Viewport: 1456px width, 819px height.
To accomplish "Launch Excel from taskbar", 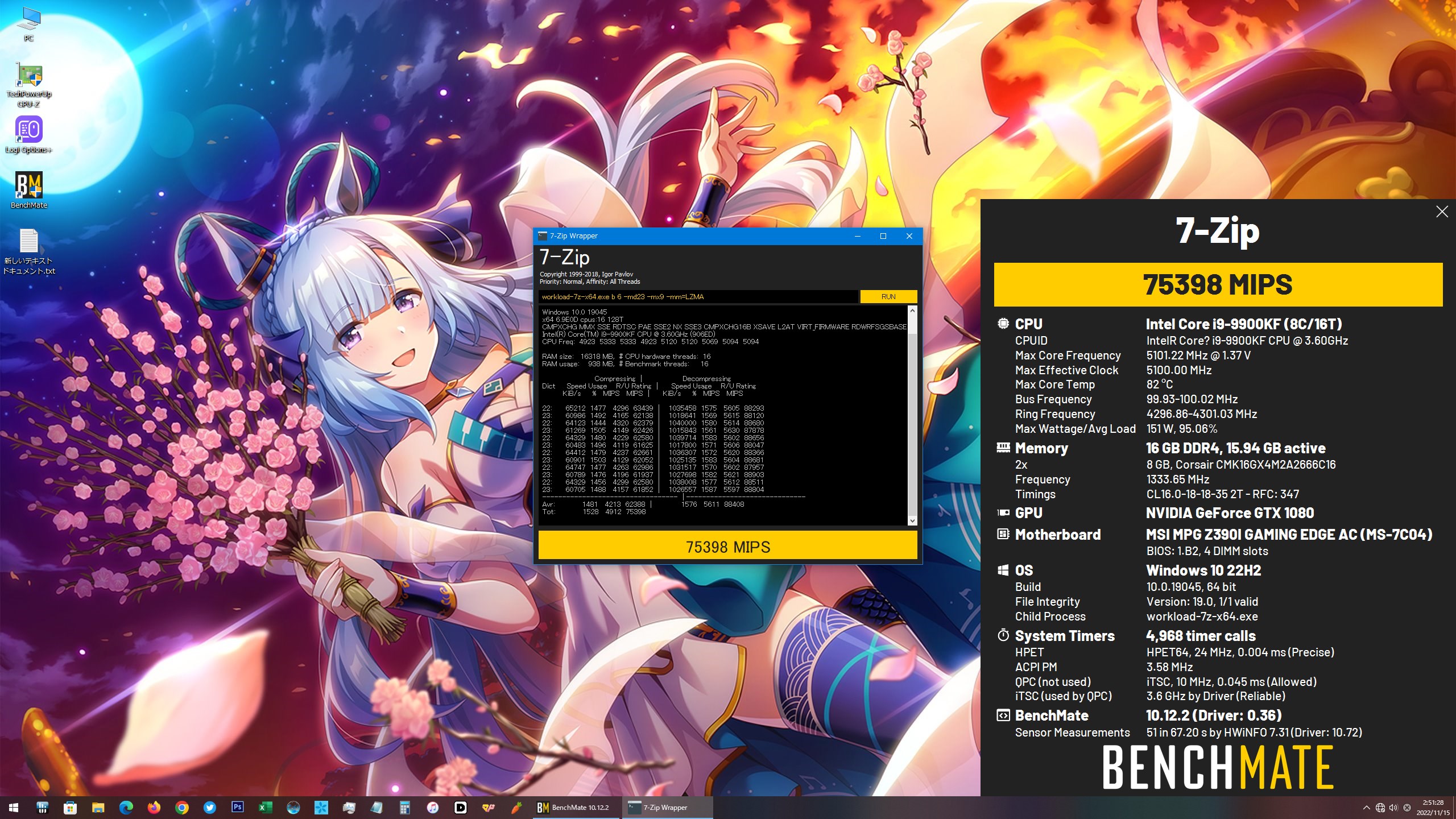I will point(265,808).
